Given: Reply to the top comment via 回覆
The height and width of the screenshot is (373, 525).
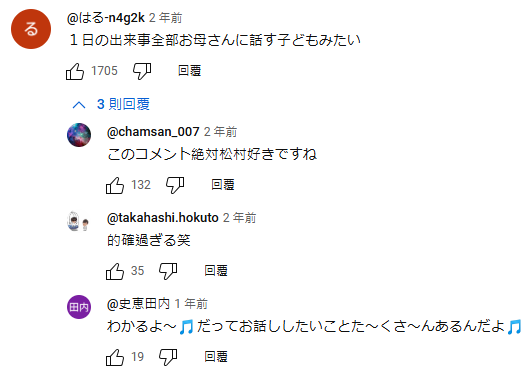Looking at the screenshot, I should click(x=190, y=71).
